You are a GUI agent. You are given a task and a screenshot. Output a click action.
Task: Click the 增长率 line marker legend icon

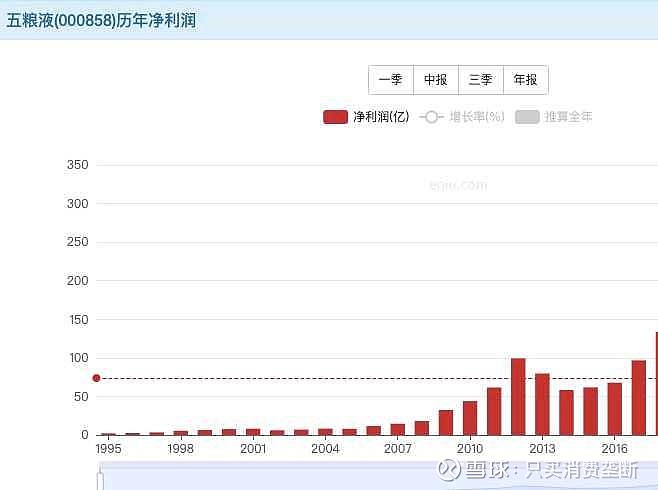pos(431,117)
